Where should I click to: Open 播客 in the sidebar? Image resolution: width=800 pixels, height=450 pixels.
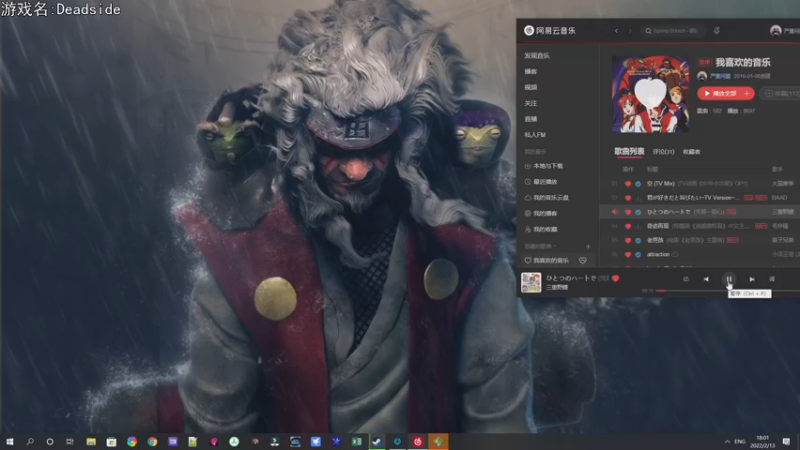click(x=531, y=71)
